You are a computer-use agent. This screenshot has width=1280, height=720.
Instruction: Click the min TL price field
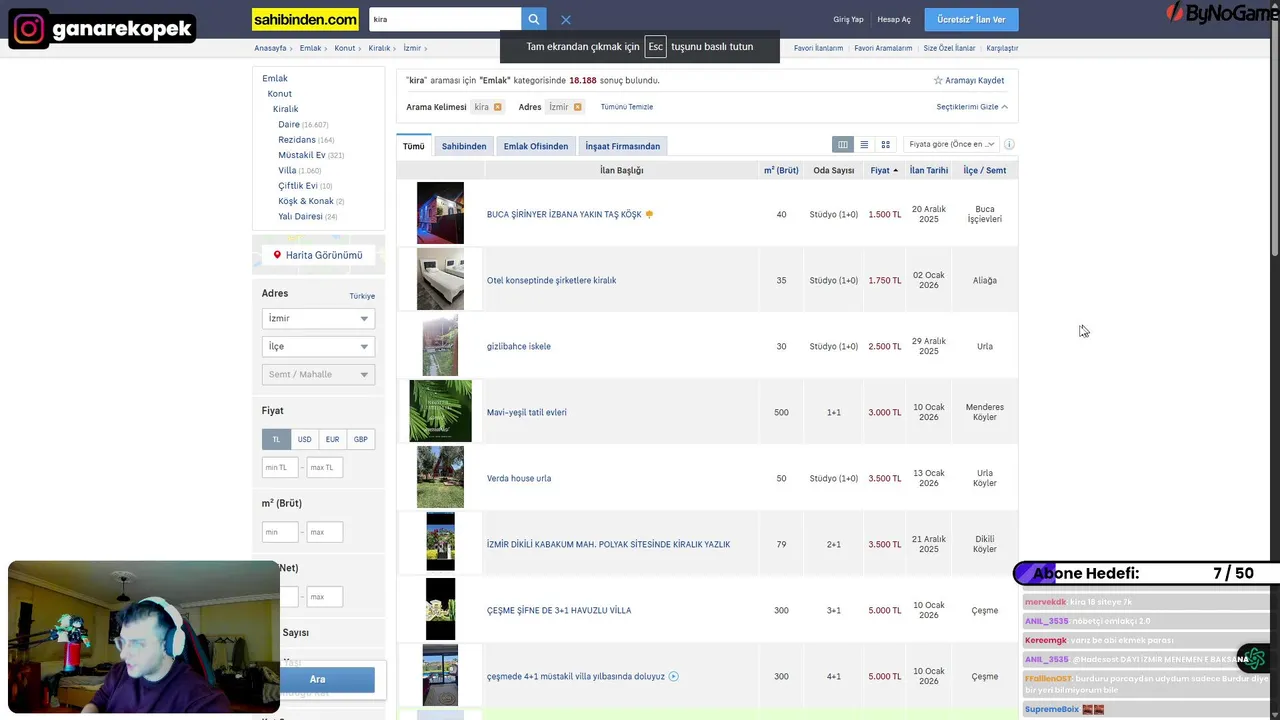point(280,467)
